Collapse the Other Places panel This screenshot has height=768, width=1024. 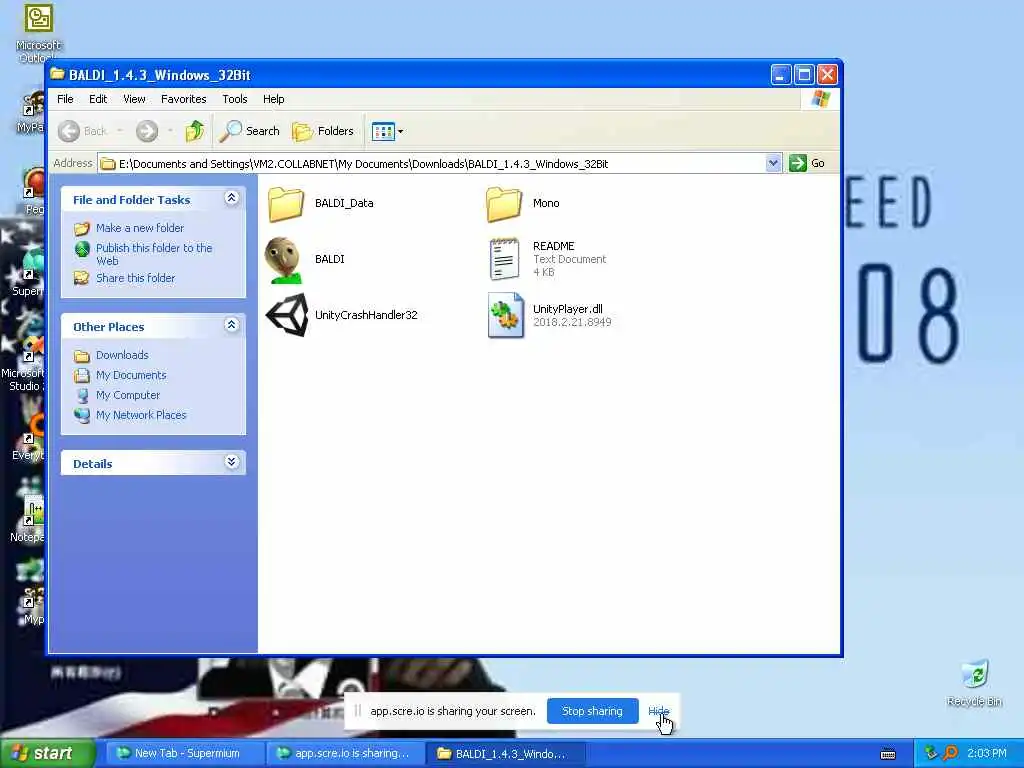[231, 325]
